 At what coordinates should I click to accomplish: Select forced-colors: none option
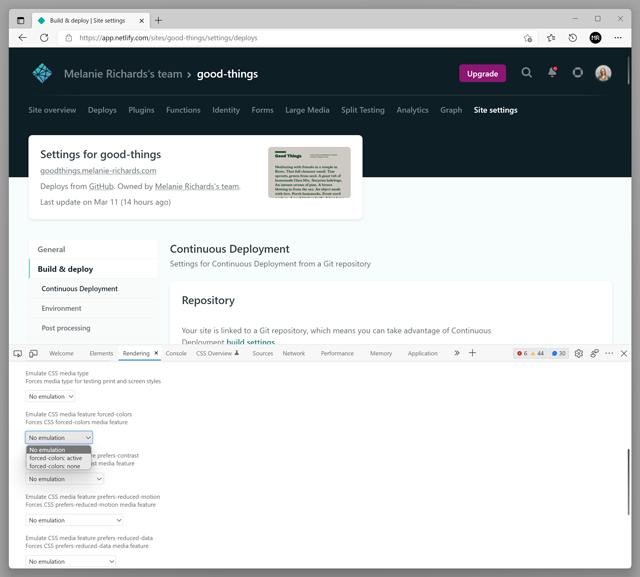(x=58, y=466)
